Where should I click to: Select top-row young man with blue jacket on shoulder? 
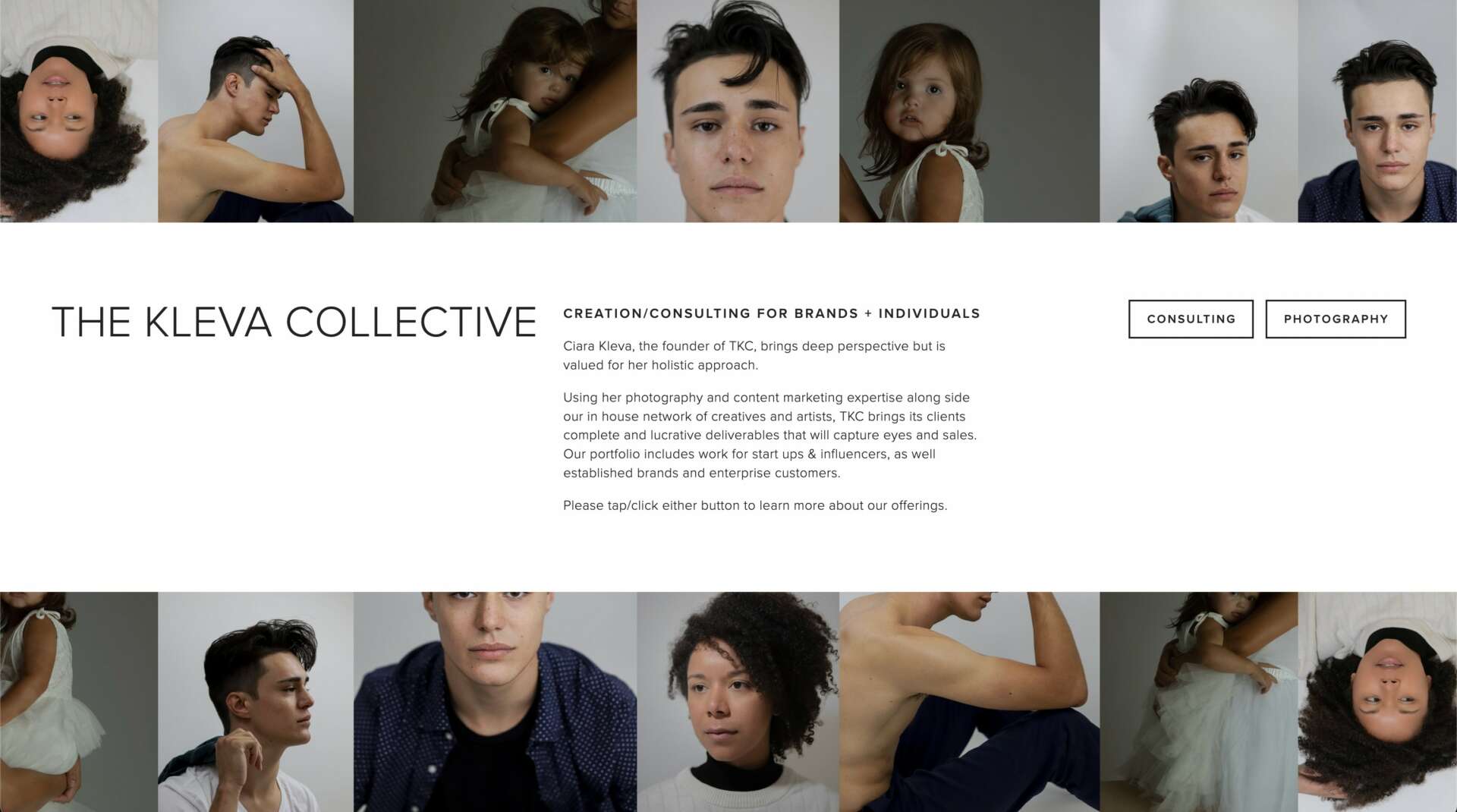click(1198, 111)
